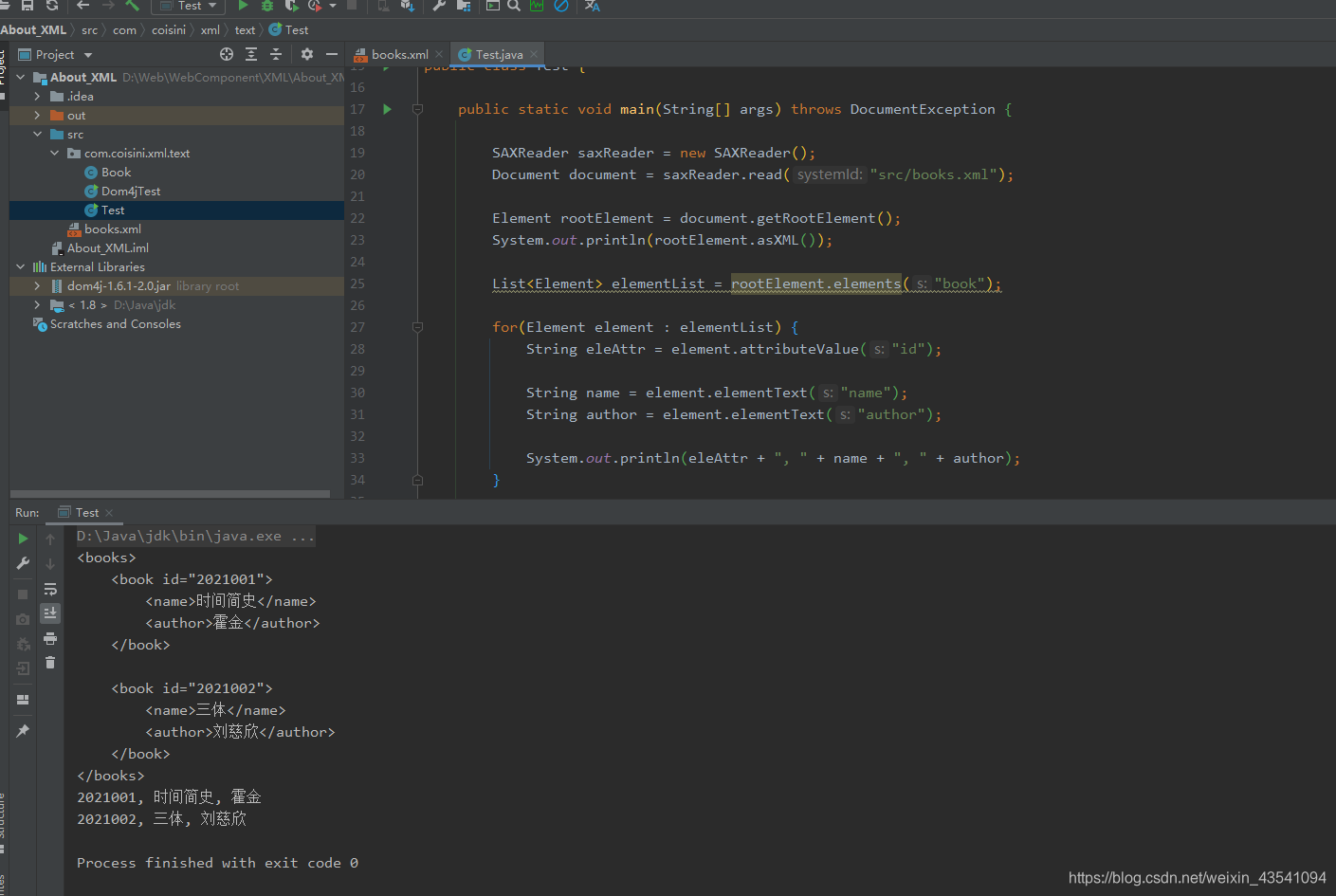Open Project panel gear options
Screen dimensions: 1336x896
coord(306,54)
